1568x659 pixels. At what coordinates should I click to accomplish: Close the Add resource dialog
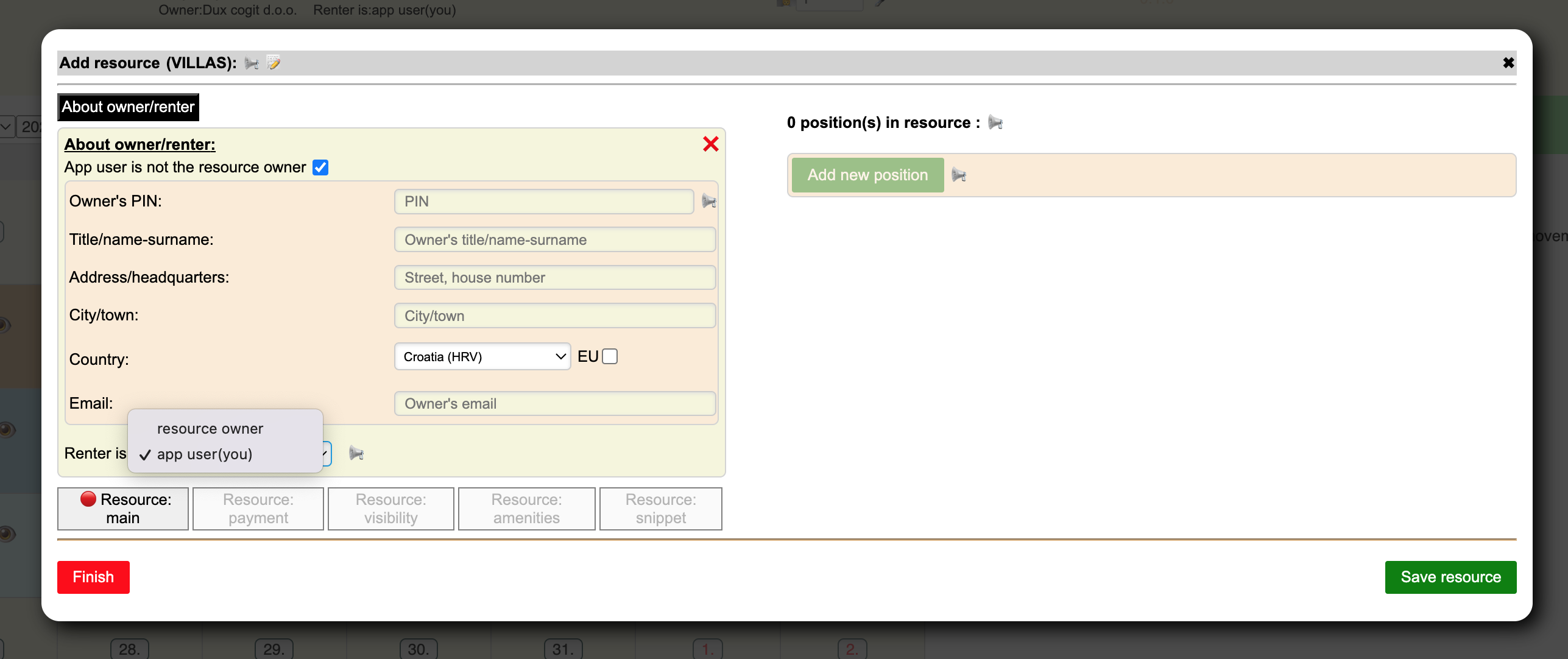click(1508, 63)
